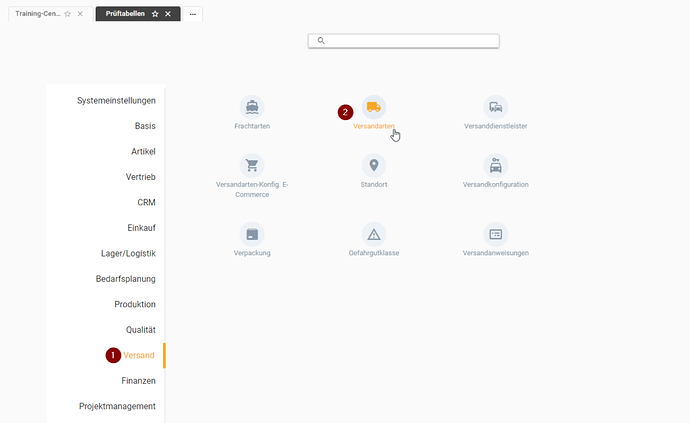The width and height of the screenshot is (690, 423).
Task: Click into the search input field
Action: [404, 41]
